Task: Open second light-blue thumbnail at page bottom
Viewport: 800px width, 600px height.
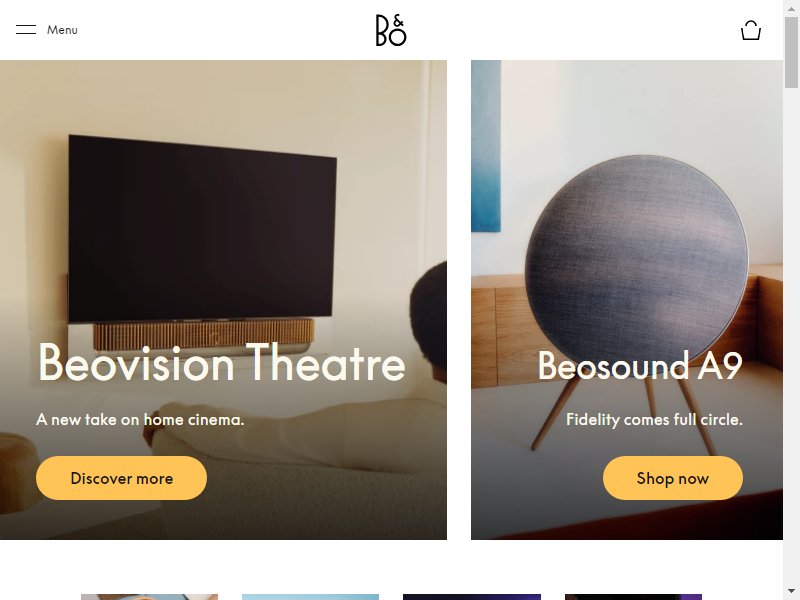Action: [310, 597]
